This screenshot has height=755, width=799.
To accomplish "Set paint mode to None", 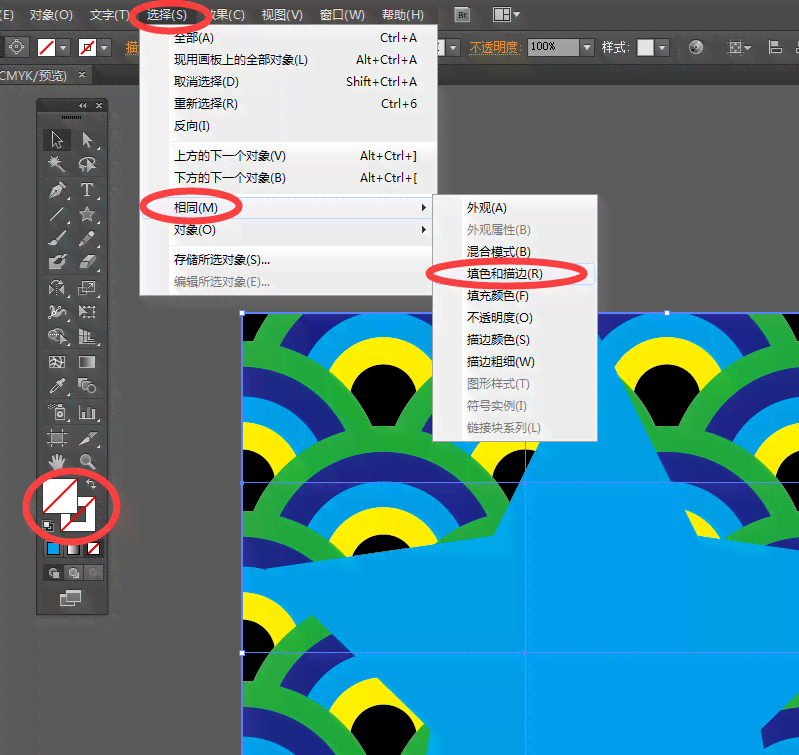I will coord(93,549).
